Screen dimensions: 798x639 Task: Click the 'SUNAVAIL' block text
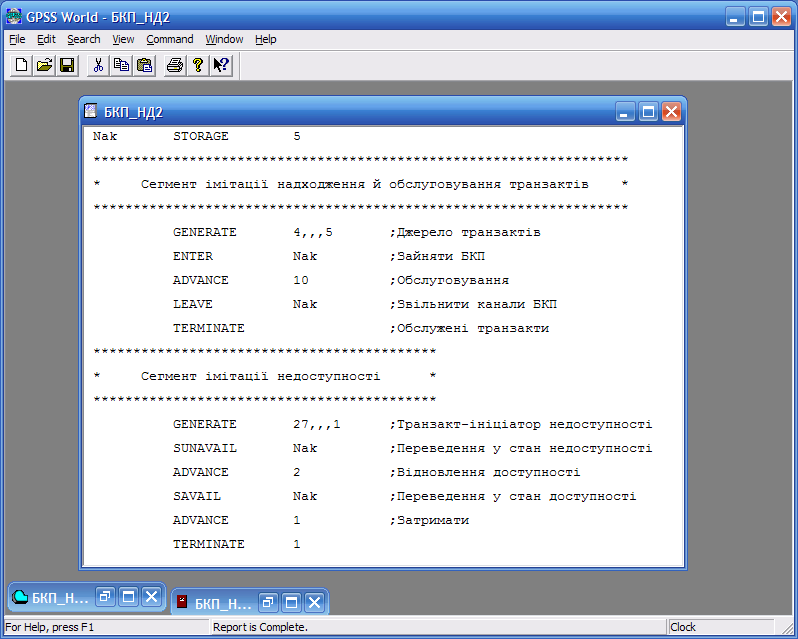coord(205,448)
